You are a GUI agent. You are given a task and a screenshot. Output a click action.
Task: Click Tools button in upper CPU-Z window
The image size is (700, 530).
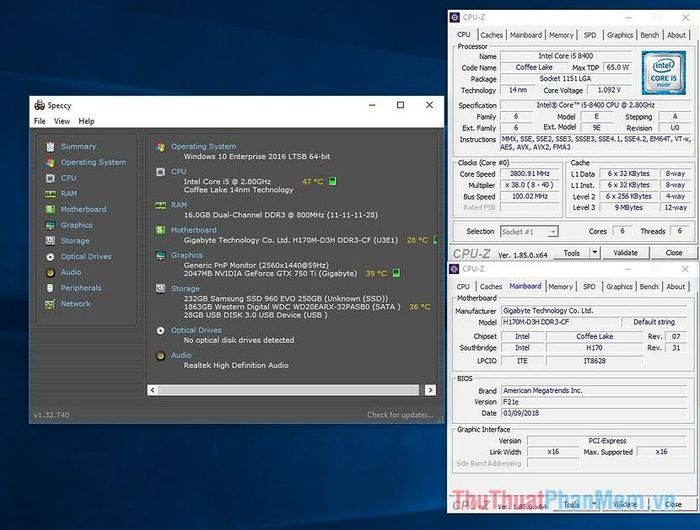pyautogui.click(x=571, y=253)
